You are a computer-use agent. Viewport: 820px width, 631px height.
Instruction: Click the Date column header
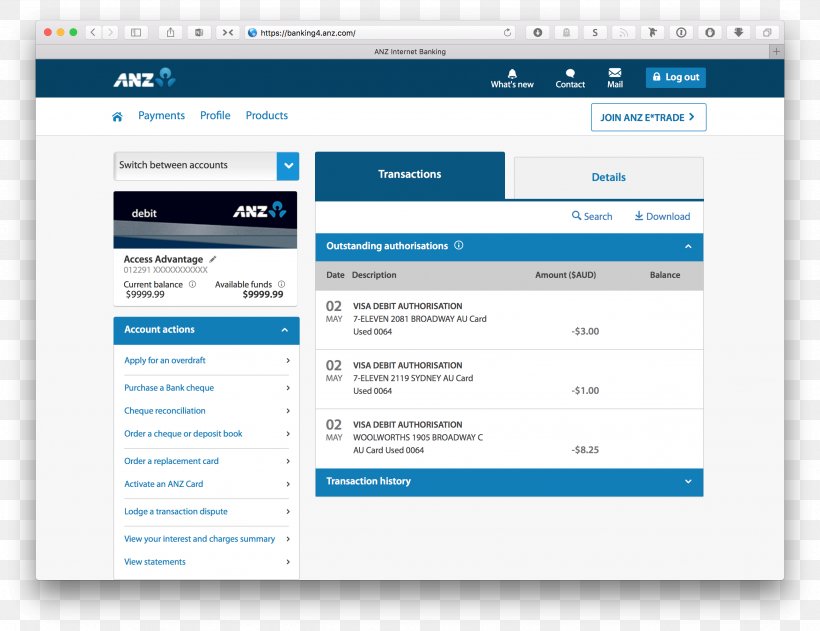pos(335,275)
